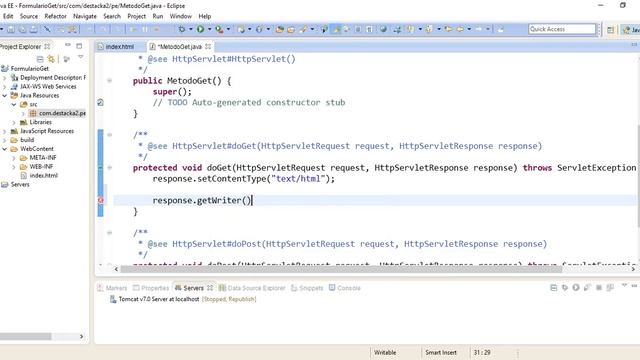Image resolution: width=640 pixels, height=360 pixels.
Task: Open the Help menu
Action: [x=204, y=16]
